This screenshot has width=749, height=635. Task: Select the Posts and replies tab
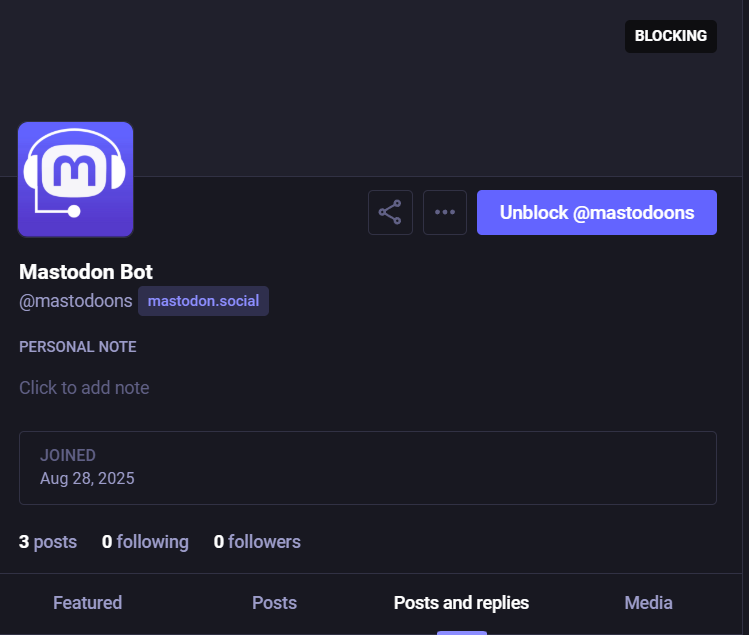click(461, 603)
